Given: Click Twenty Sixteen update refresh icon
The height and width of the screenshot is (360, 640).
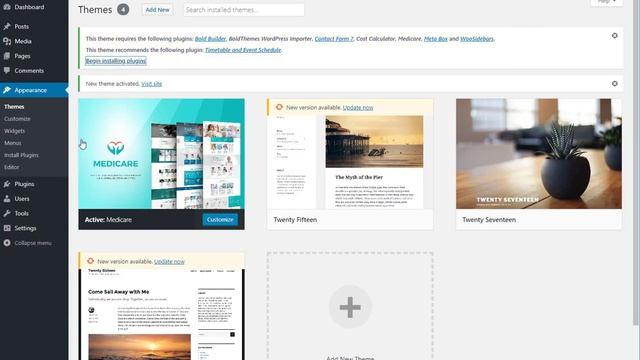Looking at the screenshot, I should click(x=91, y=261).
